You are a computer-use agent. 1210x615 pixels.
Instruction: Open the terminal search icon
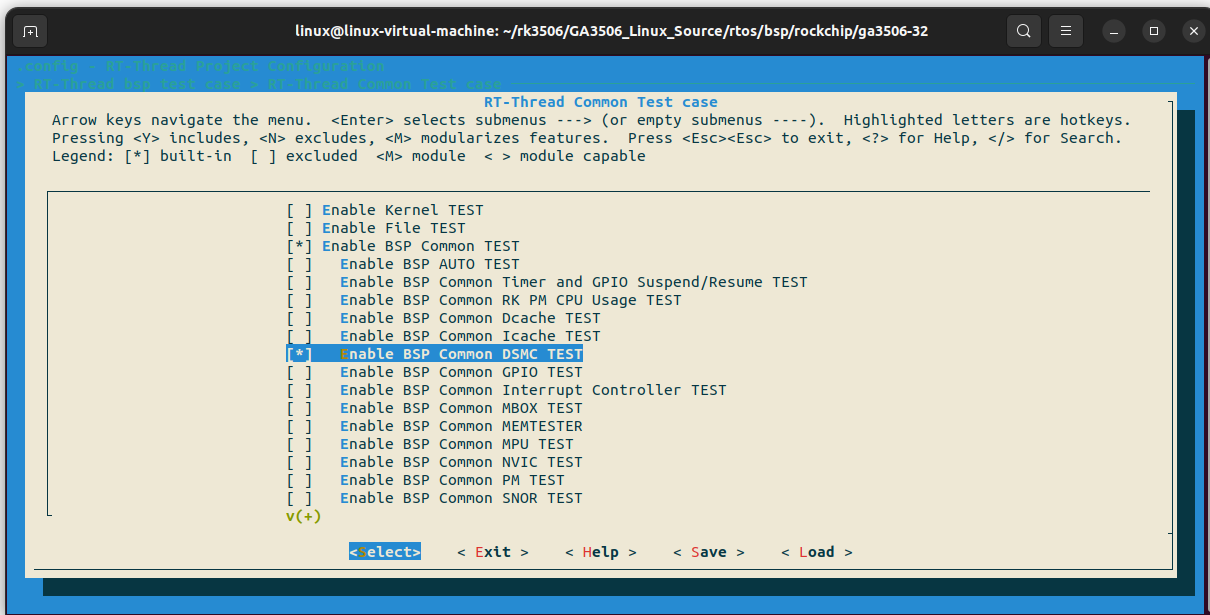(x=1023, y=31)
